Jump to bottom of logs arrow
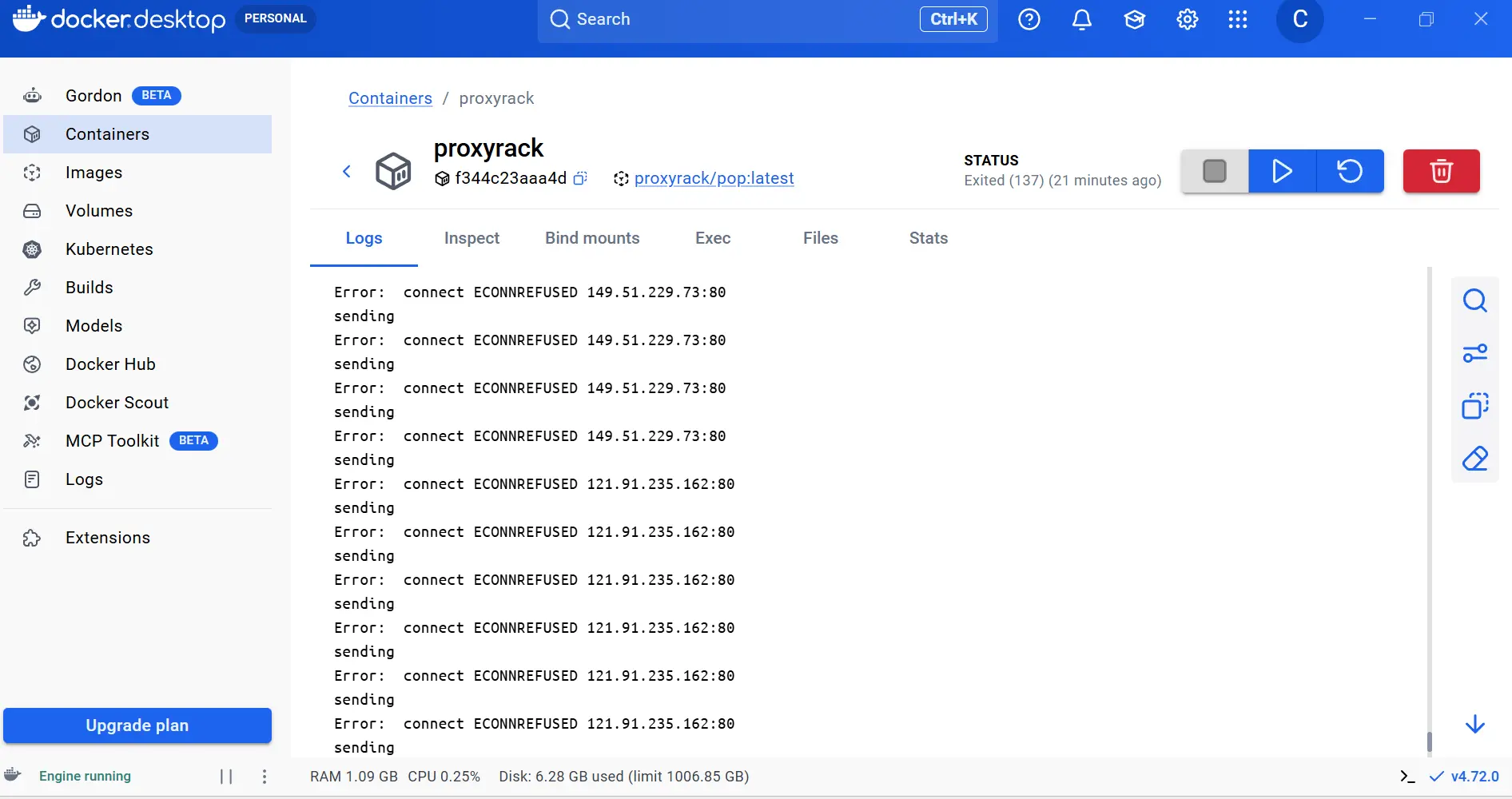The image size is (1512, 799). (1475, 724)
